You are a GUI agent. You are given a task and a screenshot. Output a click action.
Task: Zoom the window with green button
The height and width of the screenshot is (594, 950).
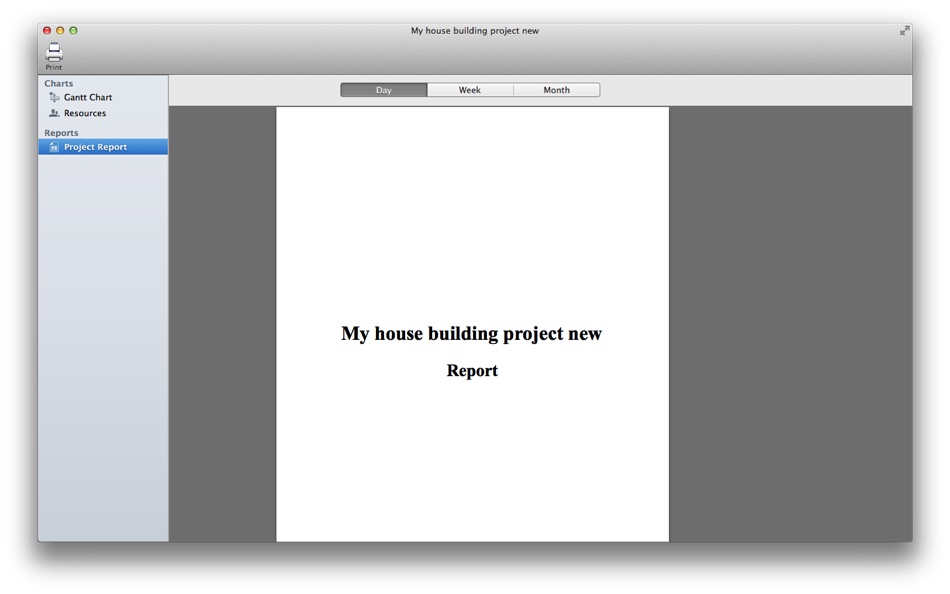pos(73,30)
